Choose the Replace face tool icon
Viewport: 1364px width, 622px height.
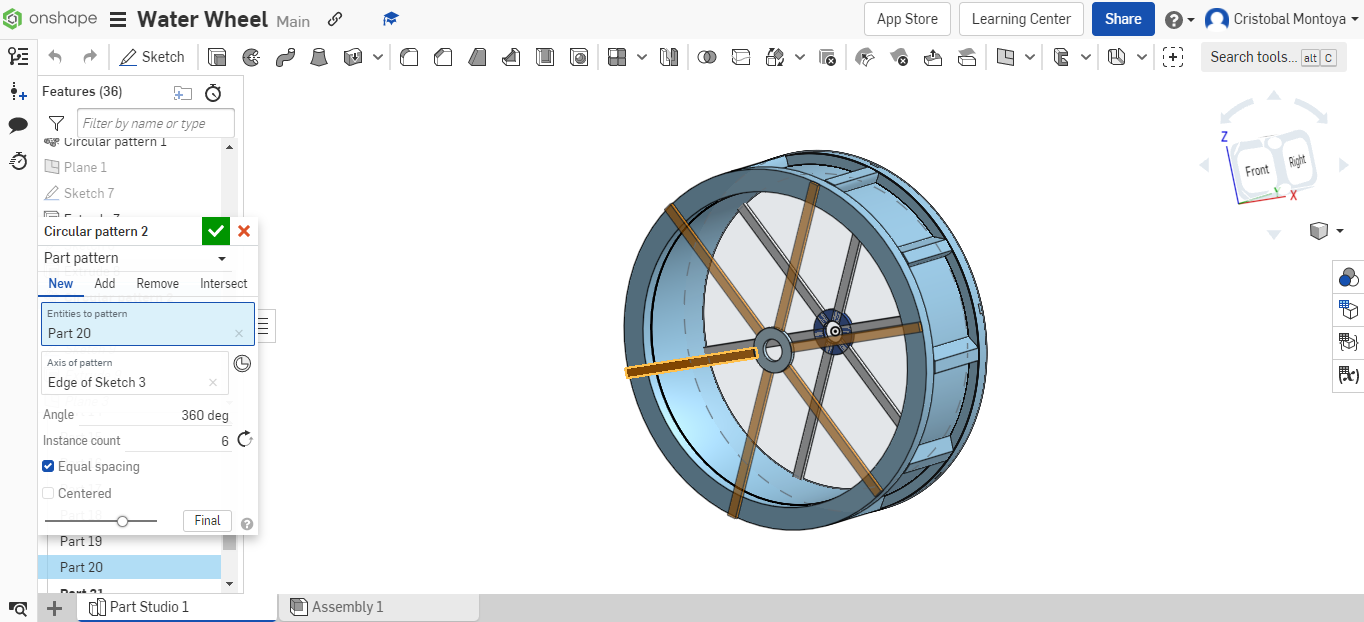[967, 57]
